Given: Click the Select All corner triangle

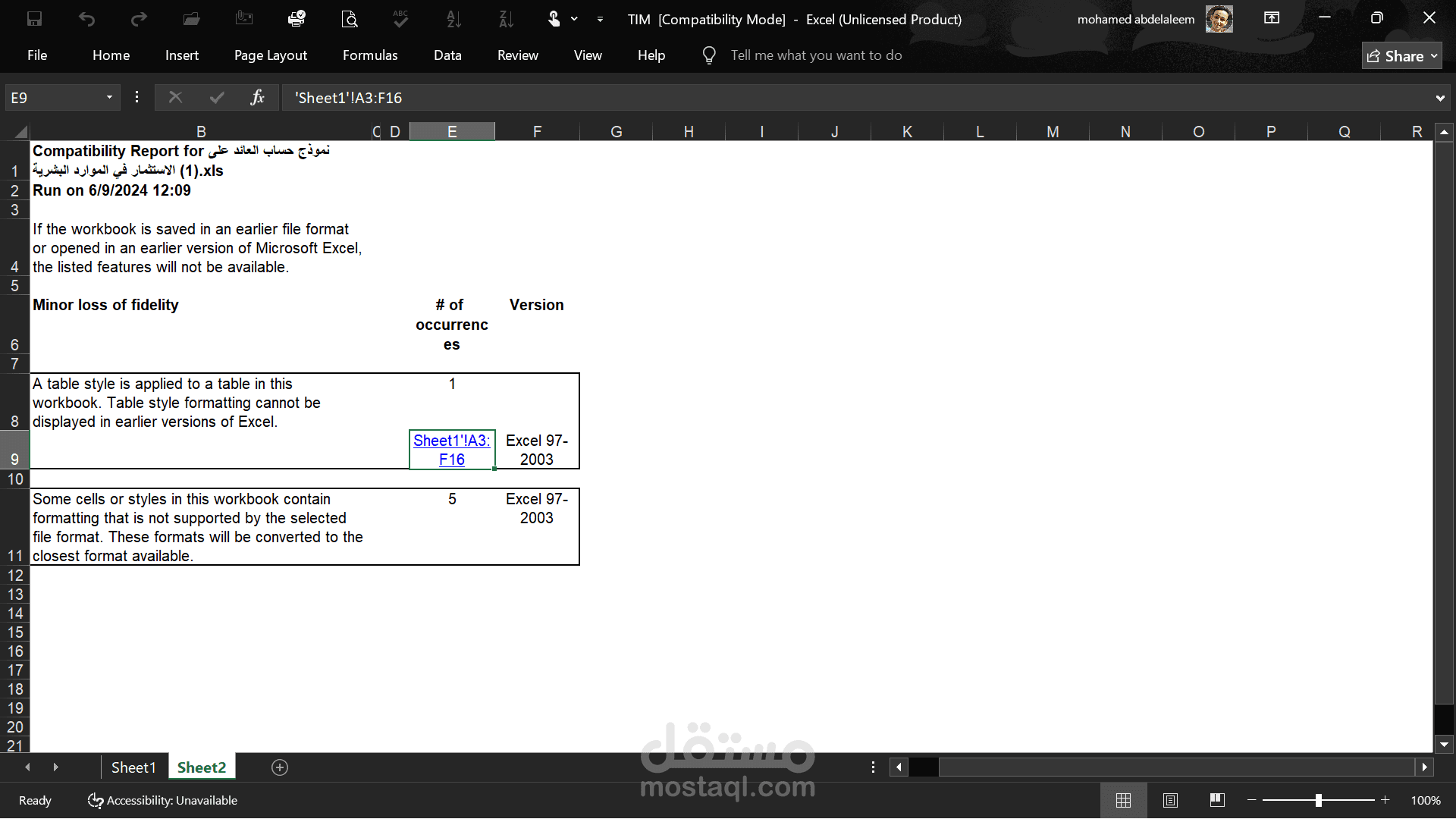Looking at the screenshot, I should pyautogui.click(x=20, y=132).
